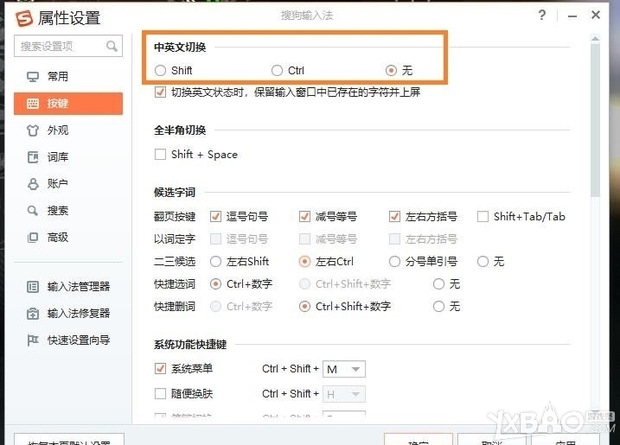Select 无 for 二三候选
Screen dimensions: 620x445
coord(482,261)
